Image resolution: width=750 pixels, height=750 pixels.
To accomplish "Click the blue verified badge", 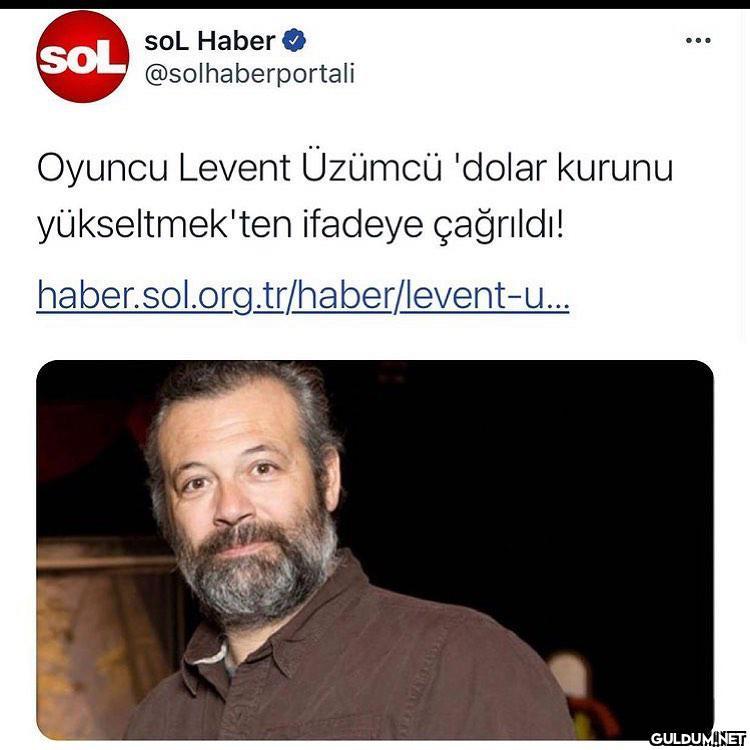I will point(294,41).
